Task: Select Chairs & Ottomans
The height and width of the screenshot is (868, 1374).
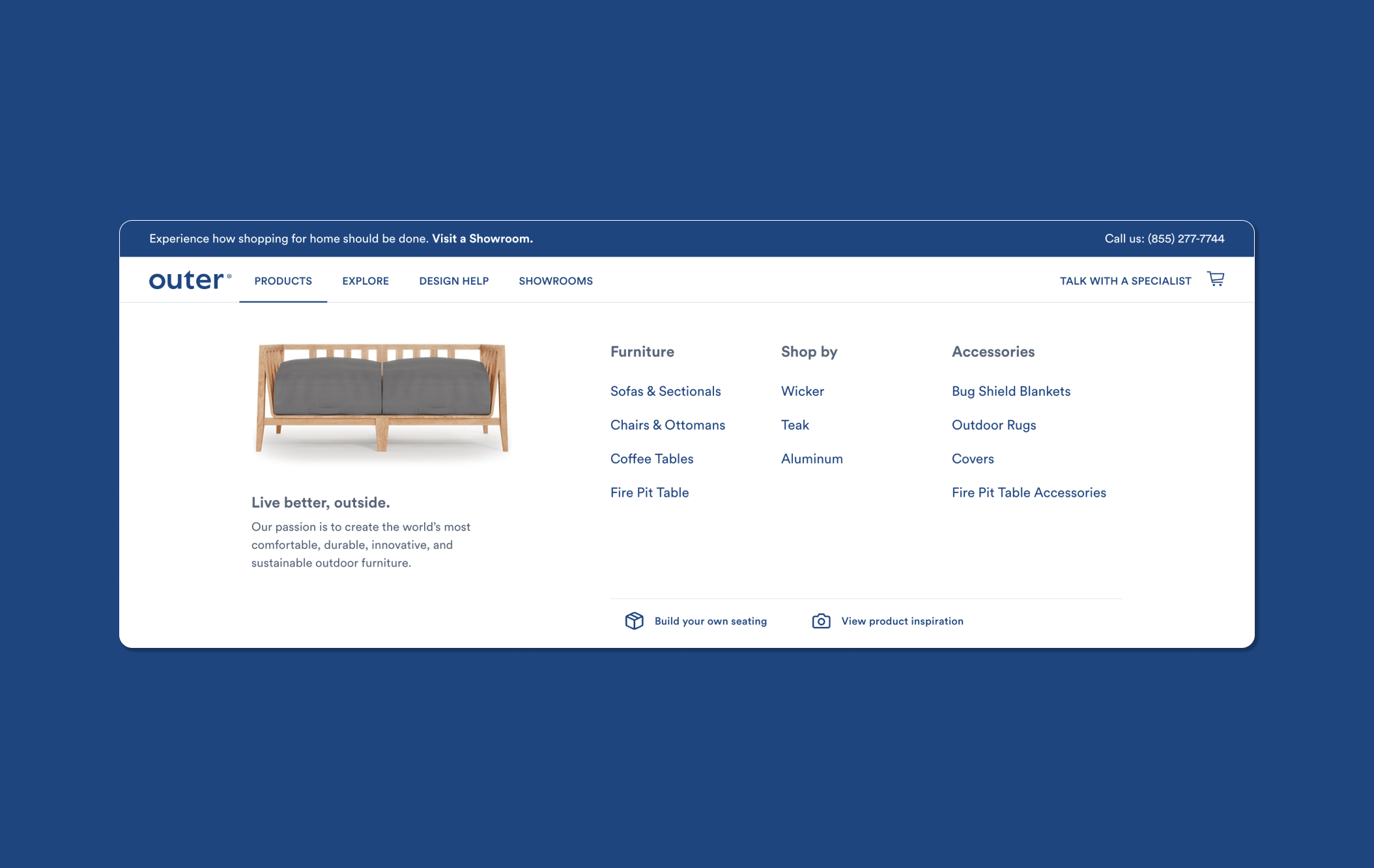Action: tap(667, 425)
